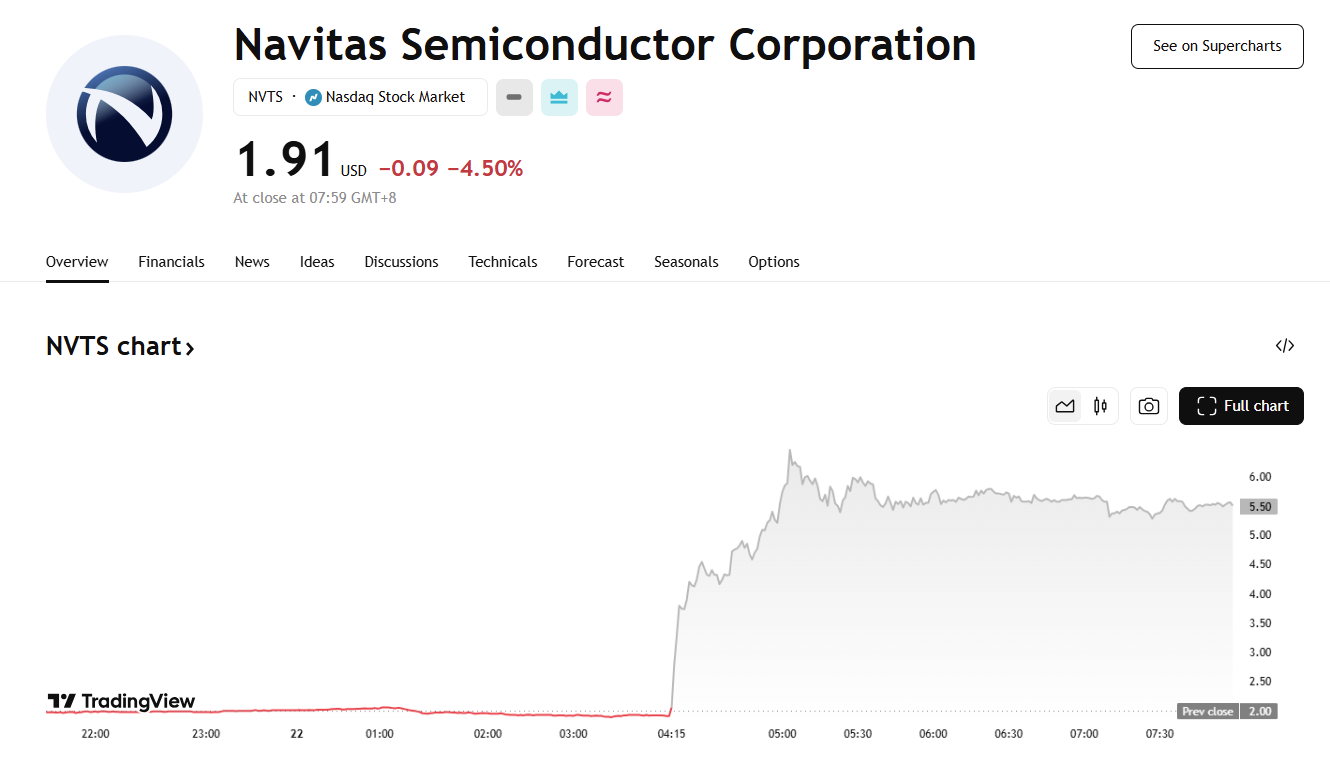Click See on Supercharts button
This screenshot has height=767, width=1330.
1216,46
